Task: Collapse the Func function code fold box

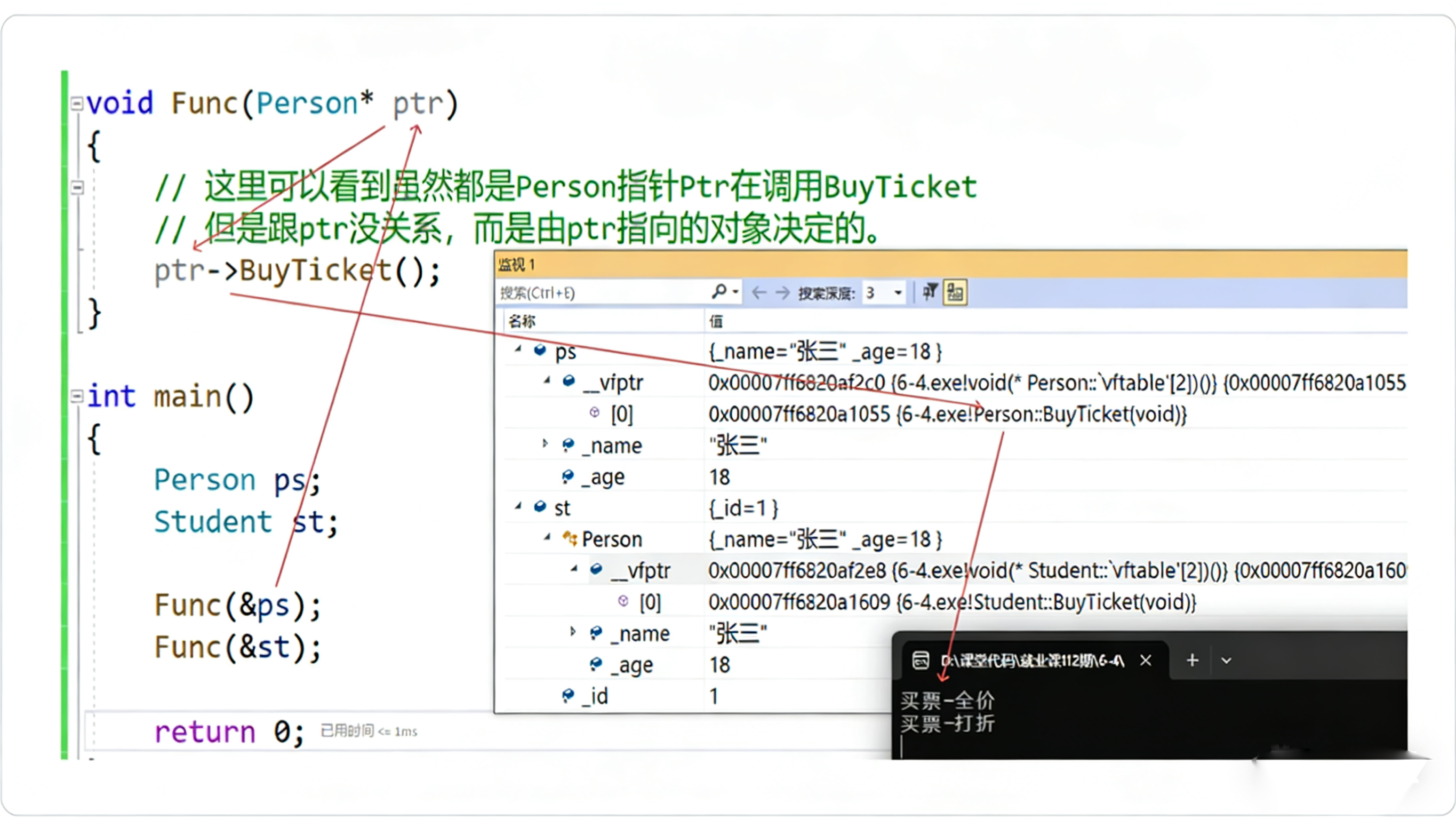Action: point(77,104)
